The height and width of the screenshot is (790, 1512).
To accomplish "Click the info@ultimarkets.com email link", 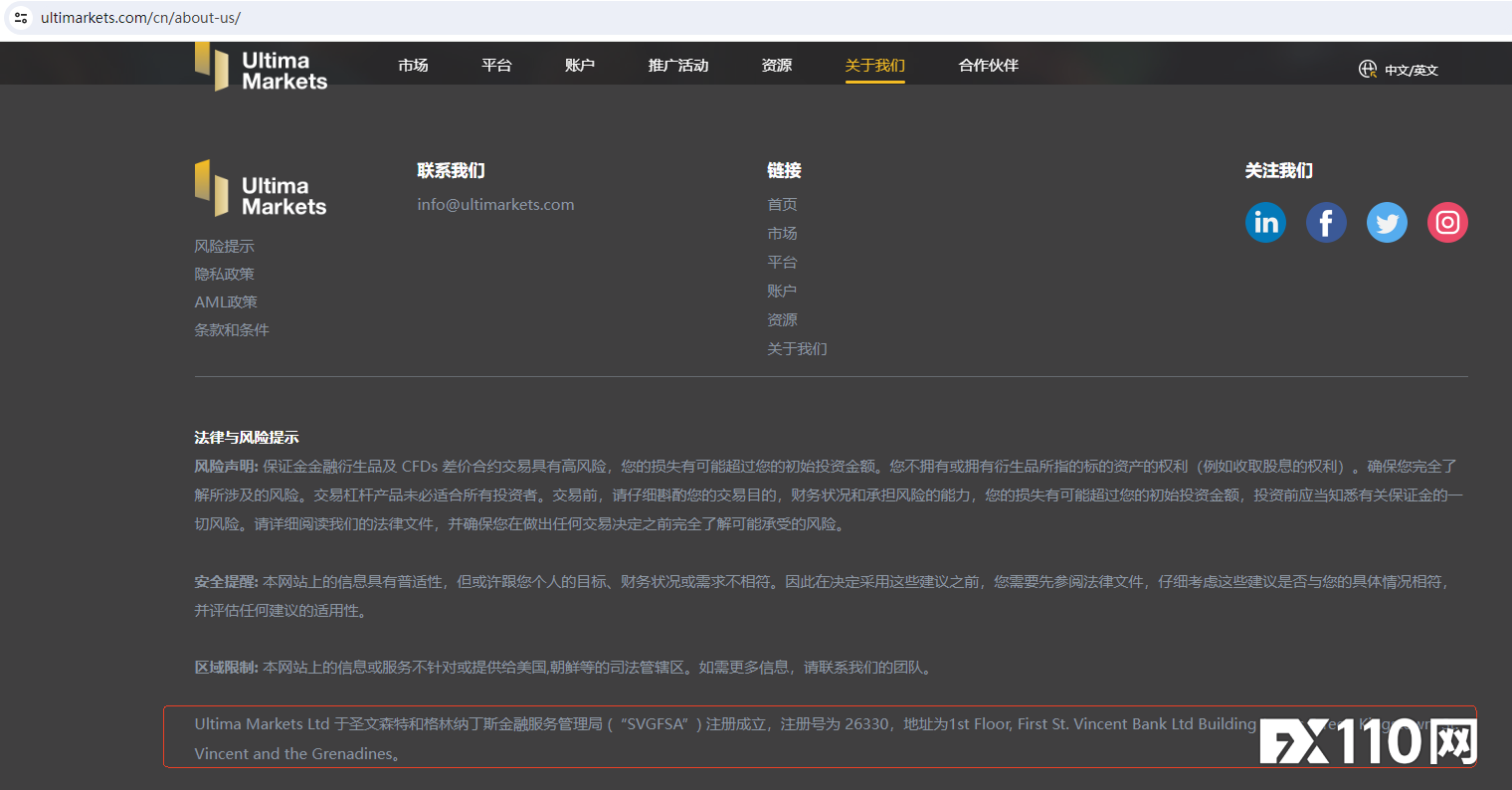I will 495,204.
